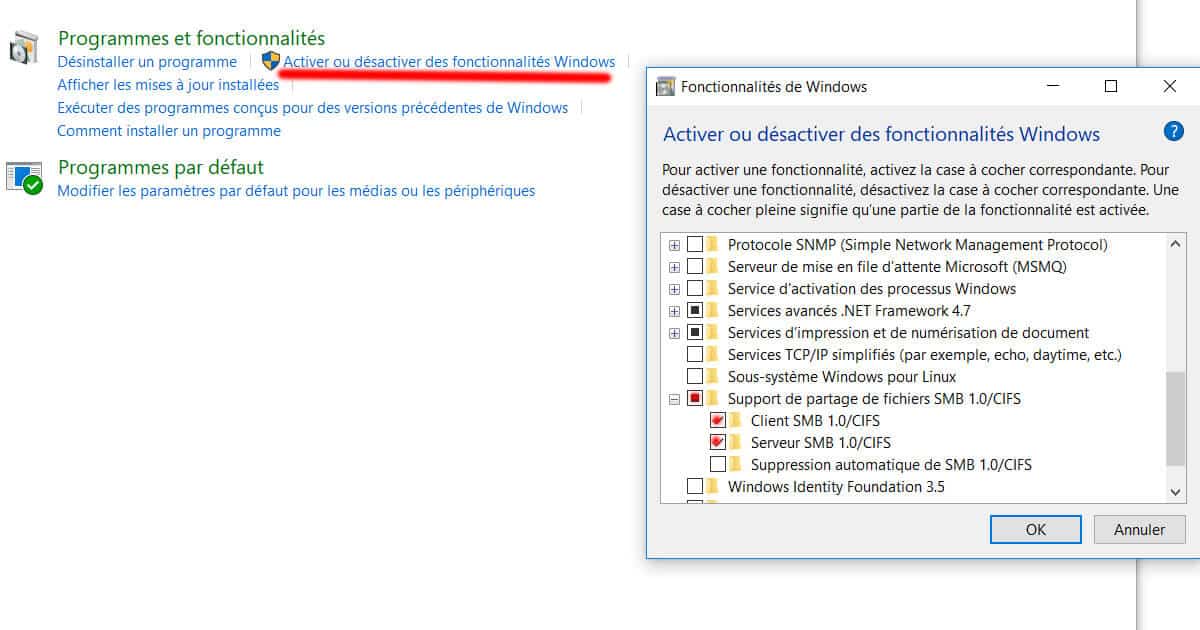Open the Programmes et fonctionnalités heading link
Viewport: 1200px width, 630px height.
(x=192, y=38)
